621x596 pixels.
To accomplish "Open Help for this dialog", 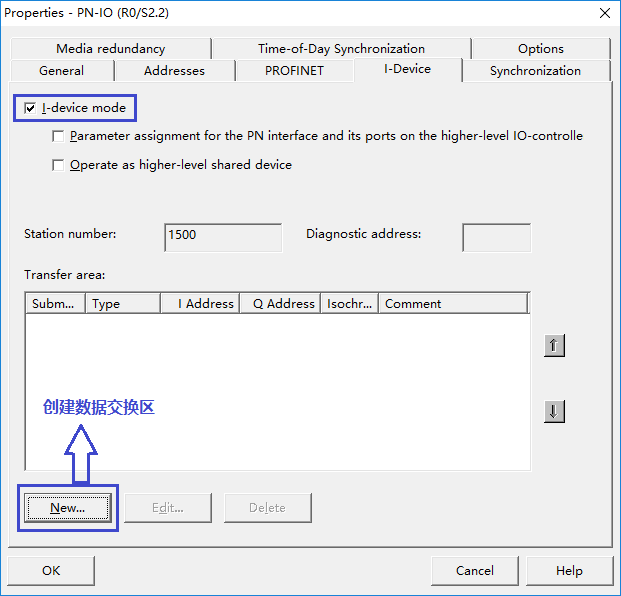I will 569,570.
